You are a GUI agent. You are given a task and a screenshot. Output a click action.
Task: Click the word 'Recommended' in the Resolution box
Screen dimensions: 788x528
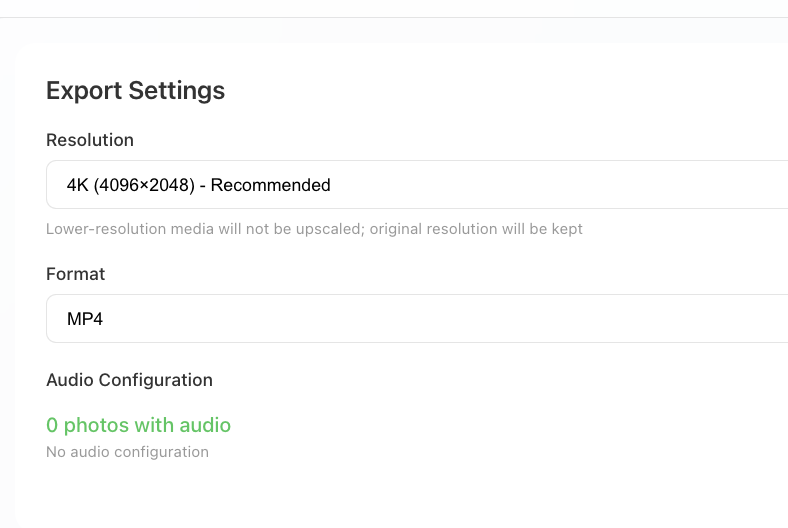click(271, 185)
